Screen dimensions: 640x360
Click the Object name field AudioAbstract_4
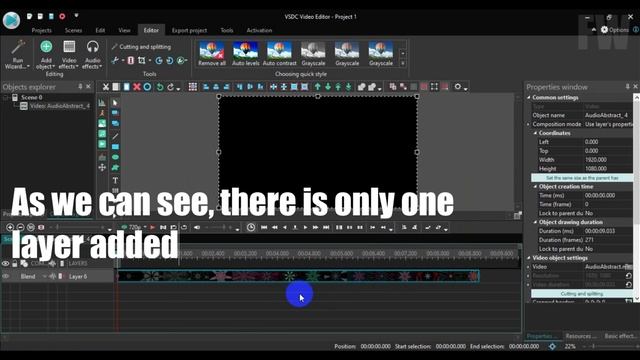click(x=608, y=116)
